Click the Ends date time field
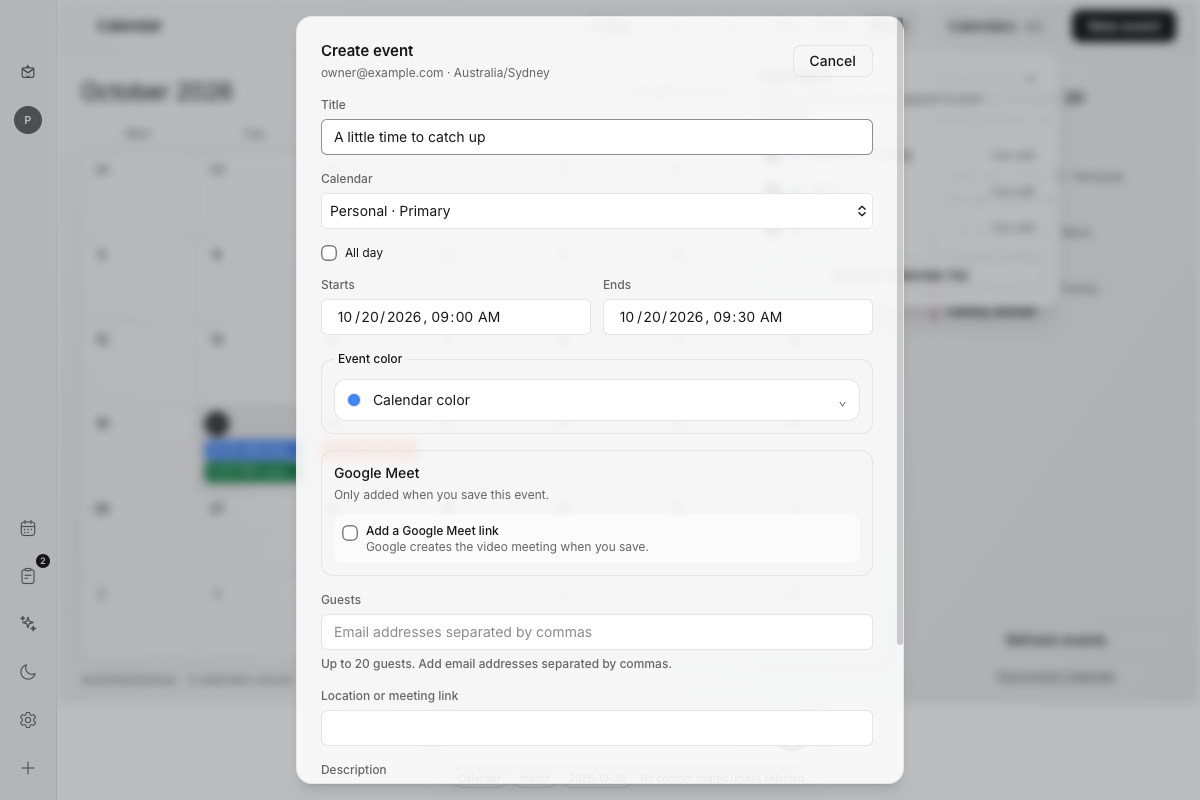This screenshot has height=800, width=1200. (738, 317)
